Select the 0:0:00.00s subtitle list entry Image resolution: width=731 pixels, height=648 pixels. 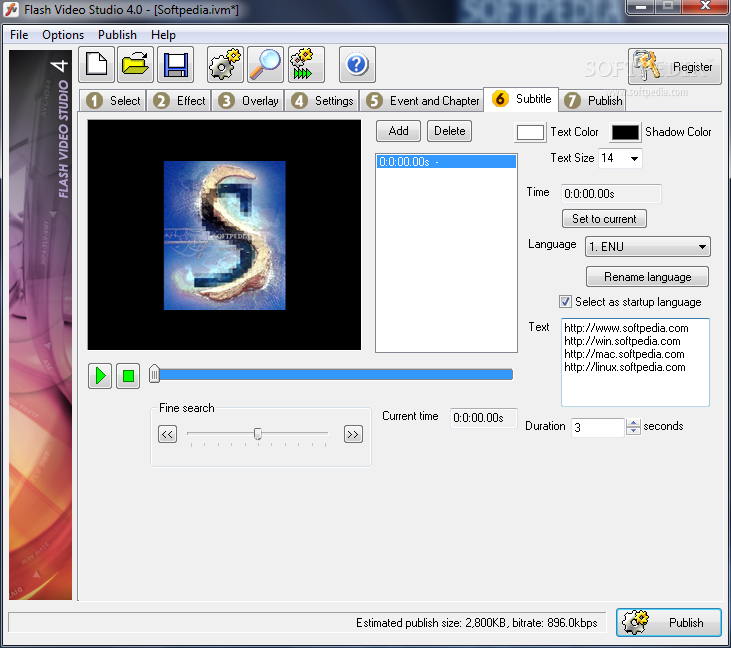(x=446, y=162)
